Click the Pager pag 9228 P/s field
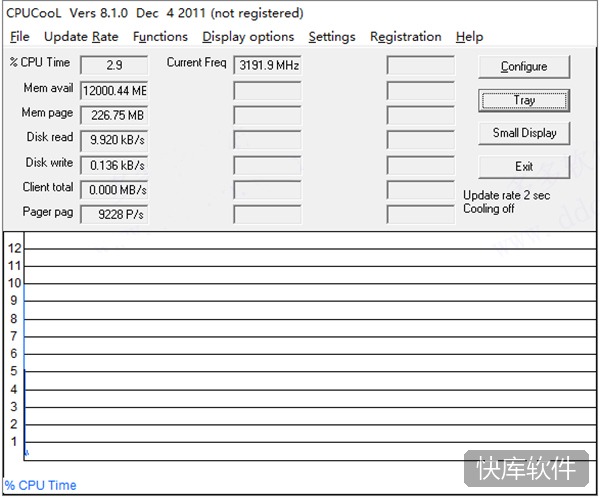The image size is (600, 498). point(114,214)
